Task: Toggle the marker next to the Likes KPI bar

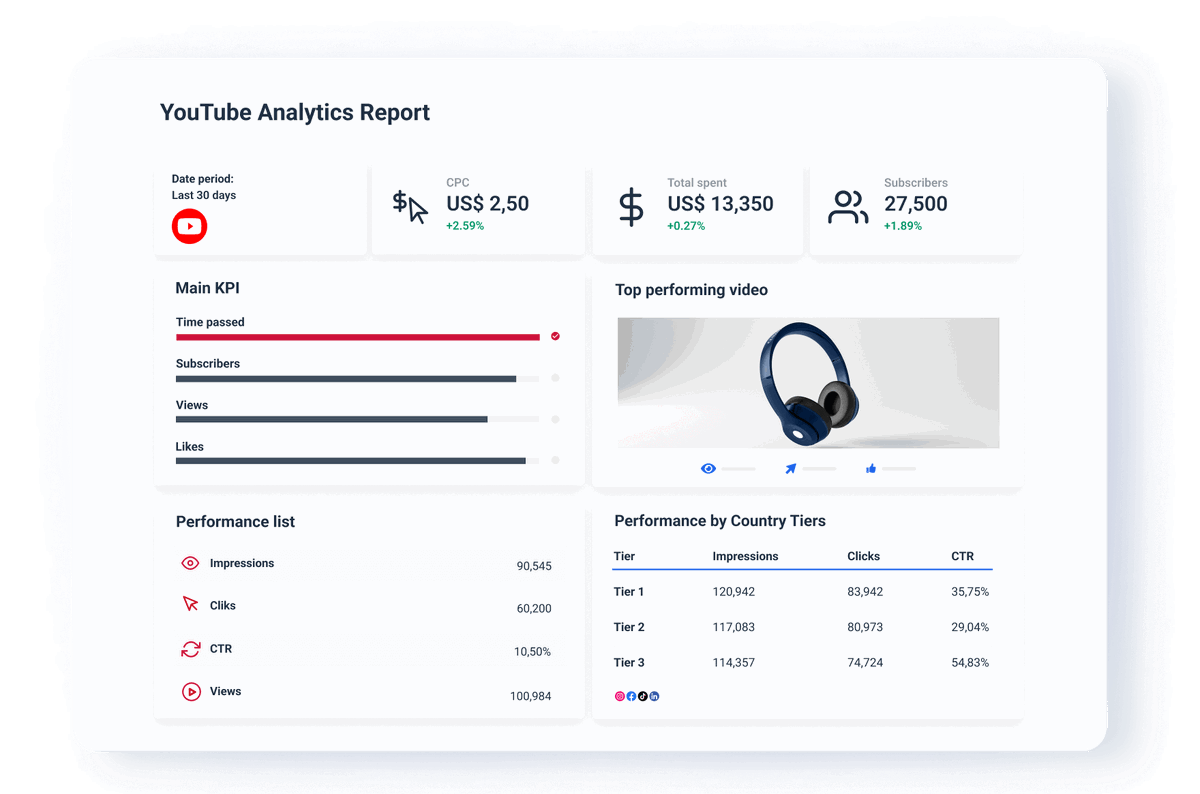Action: 555,461
